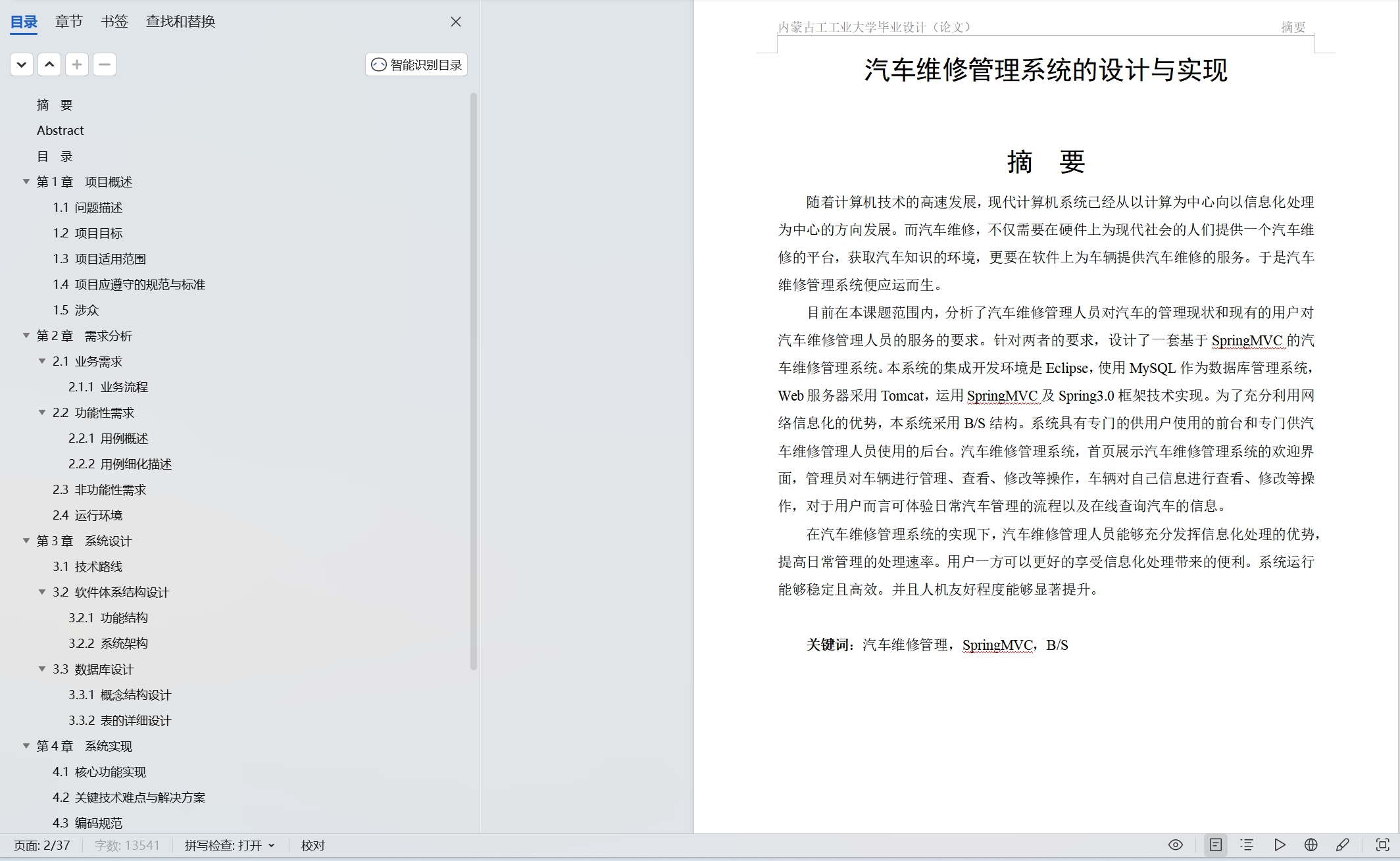This screenshot has width=1400, height=861.
Task: Click the plus promote level icon
Action: coord(77,64)
